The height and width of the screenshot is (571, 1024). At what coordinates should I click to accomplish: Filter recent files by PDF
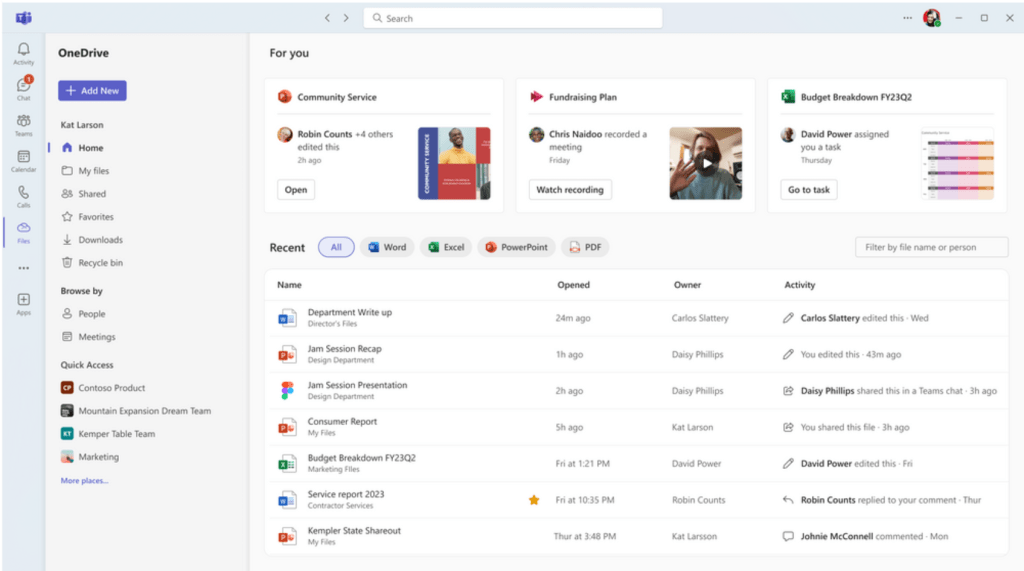[585, 247]
